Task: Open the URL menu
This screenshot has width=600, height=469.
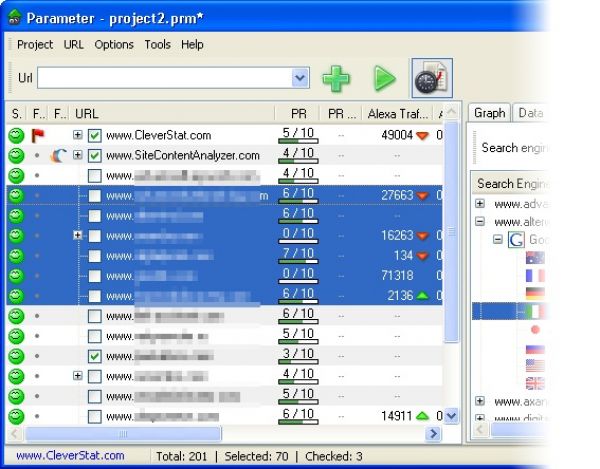Action: pos(73,44)
